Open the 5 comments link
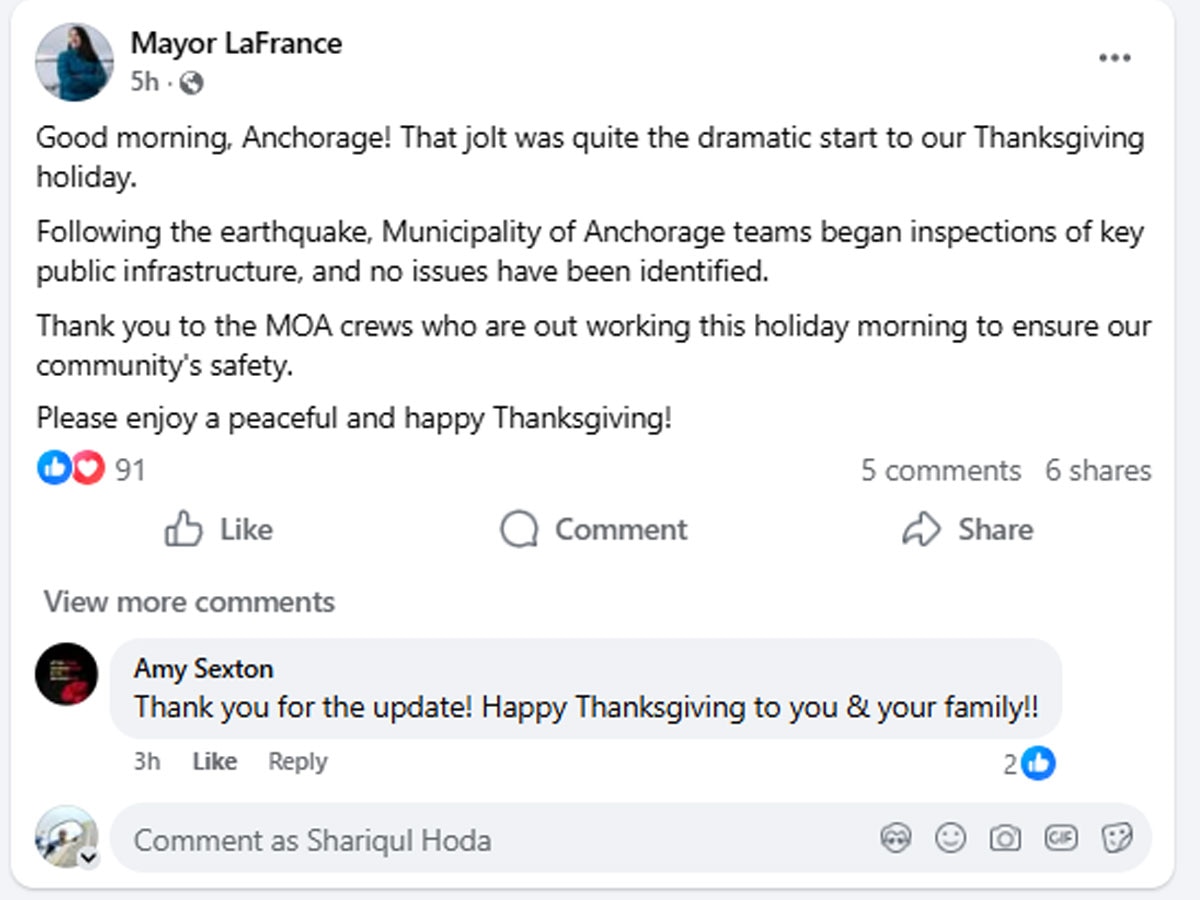The width and height of the screenshot is (1200, 900). (x=940, y=470)
